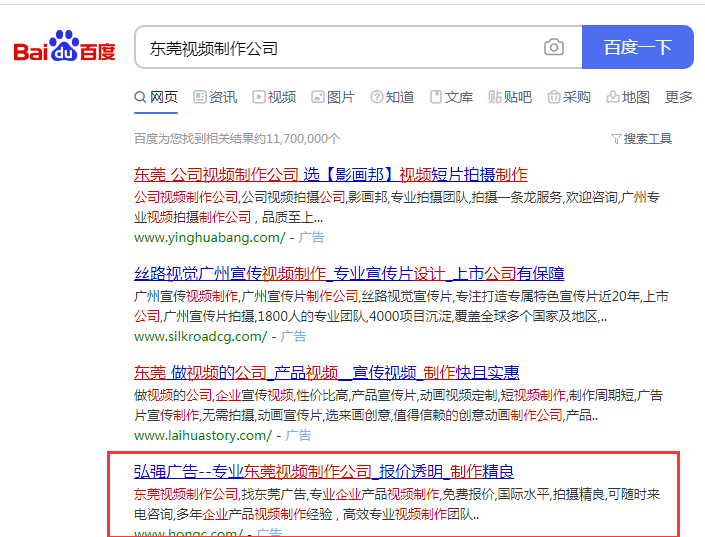The height and width of the screenshot is (537, 705).
Task: Open the 东莞 做视频的公司 result title
Action: [x=326, y=372]
